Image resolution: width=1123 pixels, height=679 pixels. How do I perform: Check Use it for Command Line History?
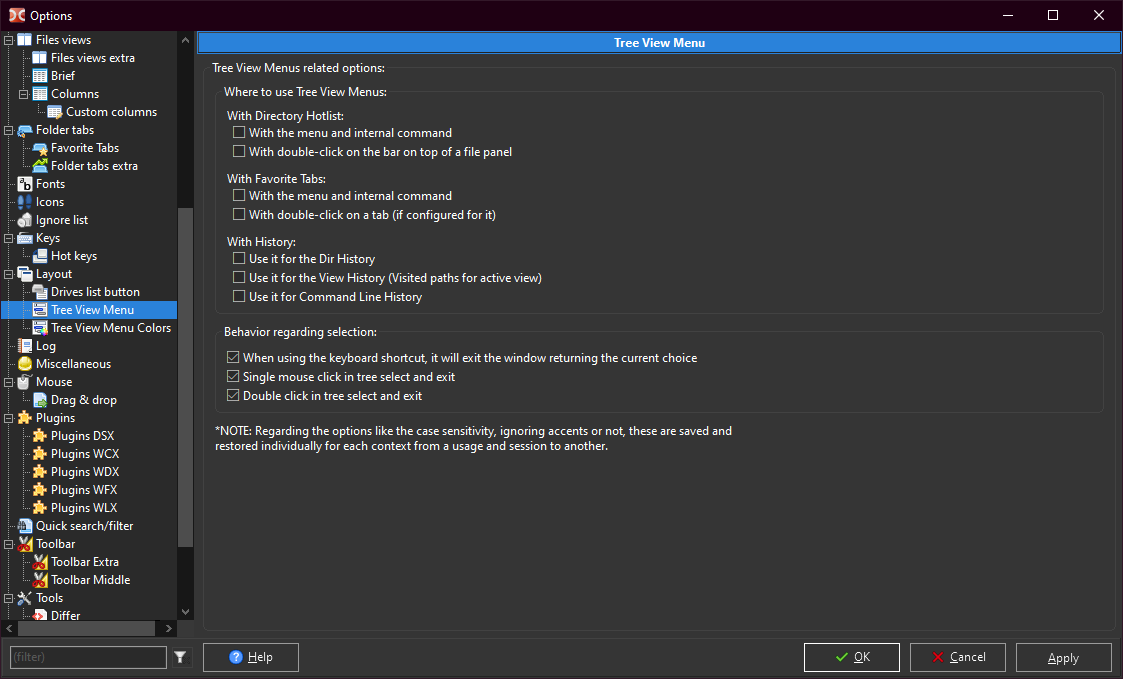(x=239, y=296)
